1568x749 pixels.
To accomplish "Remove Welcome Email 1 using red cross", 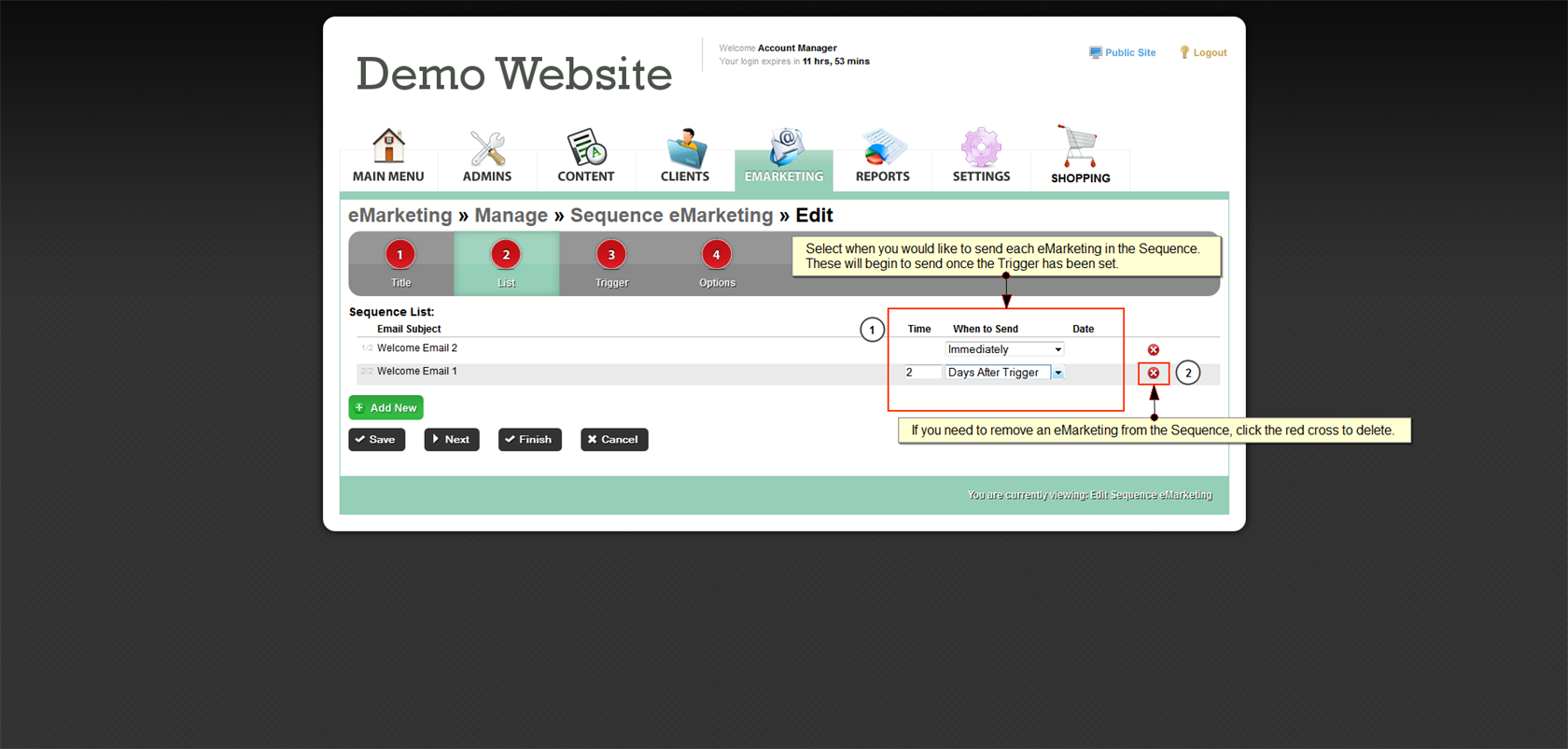I will pyautogui.click(x=1154, y=373).
